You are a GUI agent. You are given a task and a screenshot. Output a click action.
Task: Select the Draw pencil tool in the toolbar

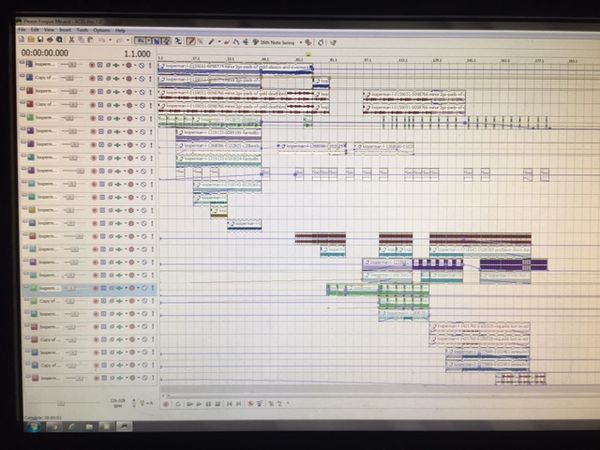(x=211, y=41)
